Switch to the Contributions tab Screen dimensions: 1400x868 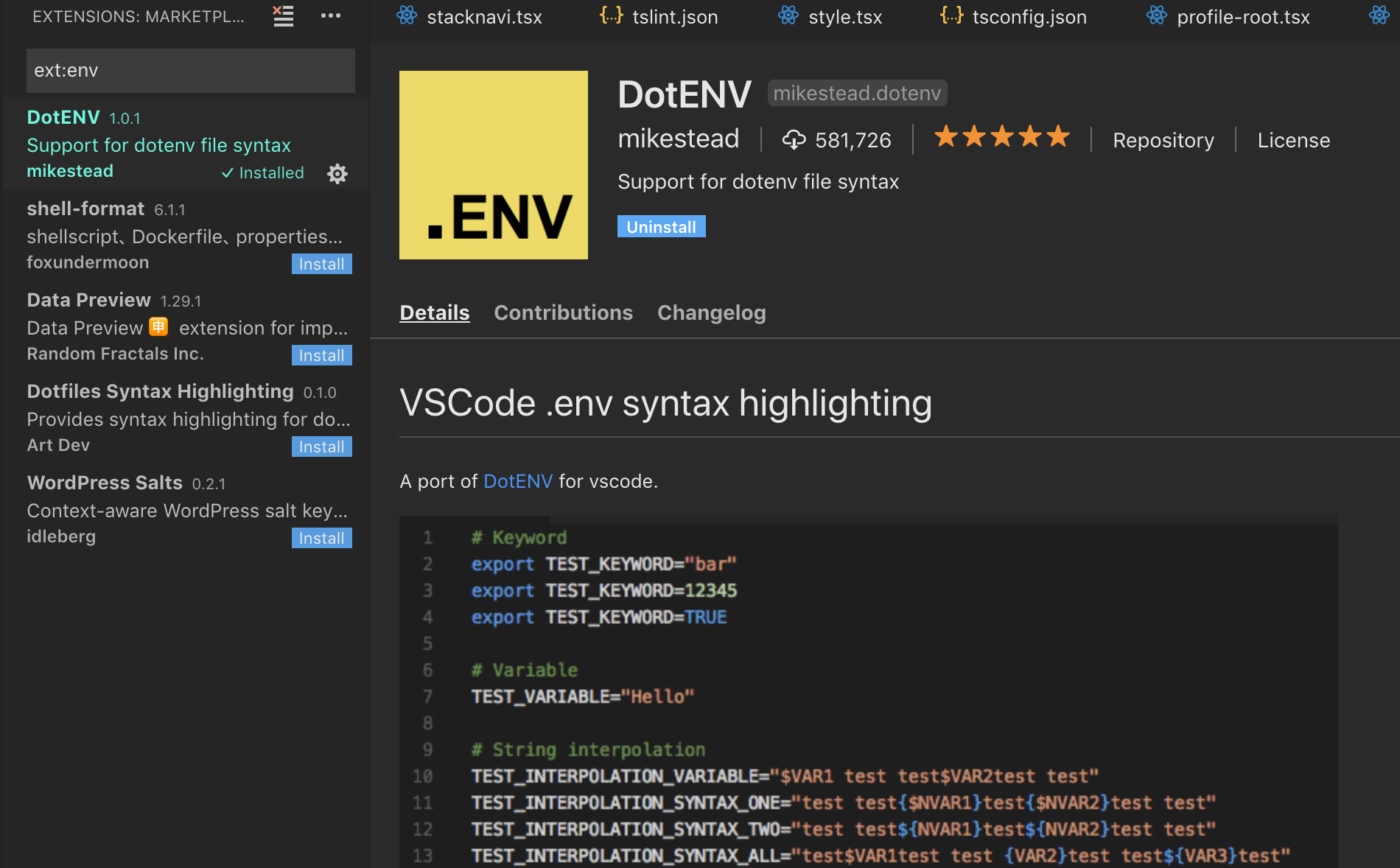coord(564,313)
